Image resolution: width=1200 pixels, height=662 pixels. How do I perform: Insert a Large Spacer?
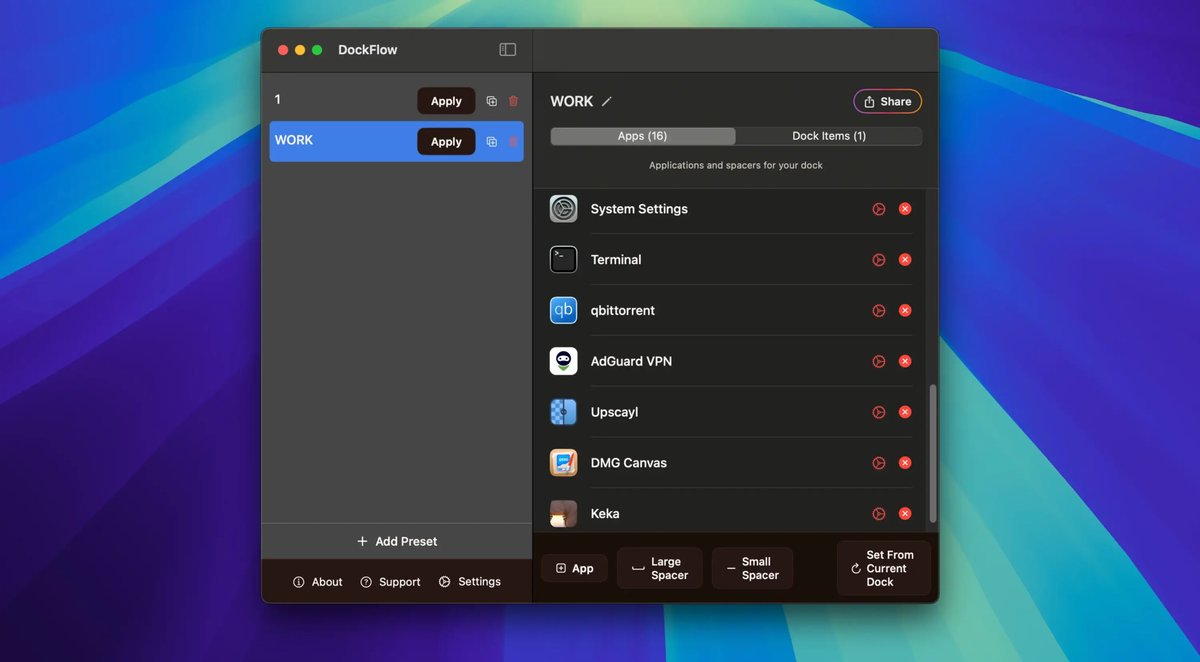[659, 567]
